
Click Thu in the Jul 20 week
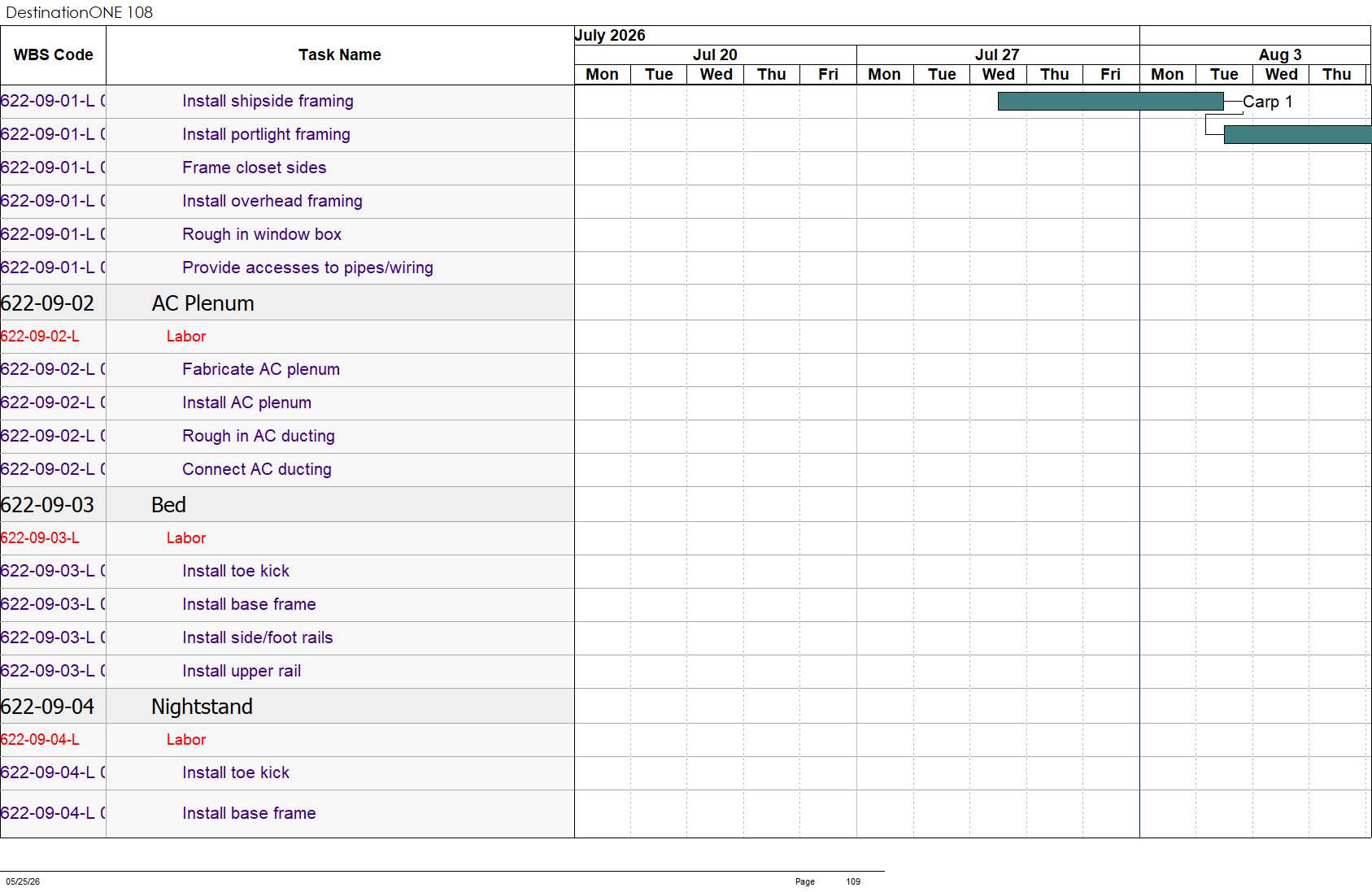click(772, 74)
